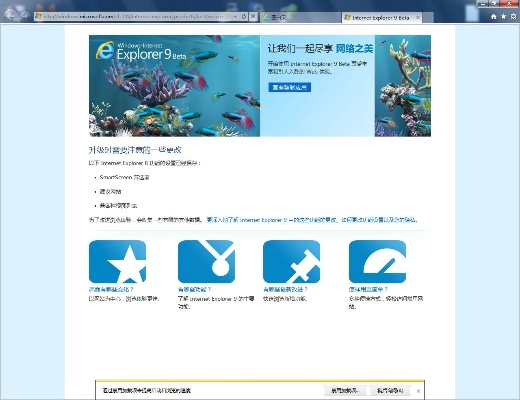
Task: Click first button in notification bar
Action: point(345,390)
